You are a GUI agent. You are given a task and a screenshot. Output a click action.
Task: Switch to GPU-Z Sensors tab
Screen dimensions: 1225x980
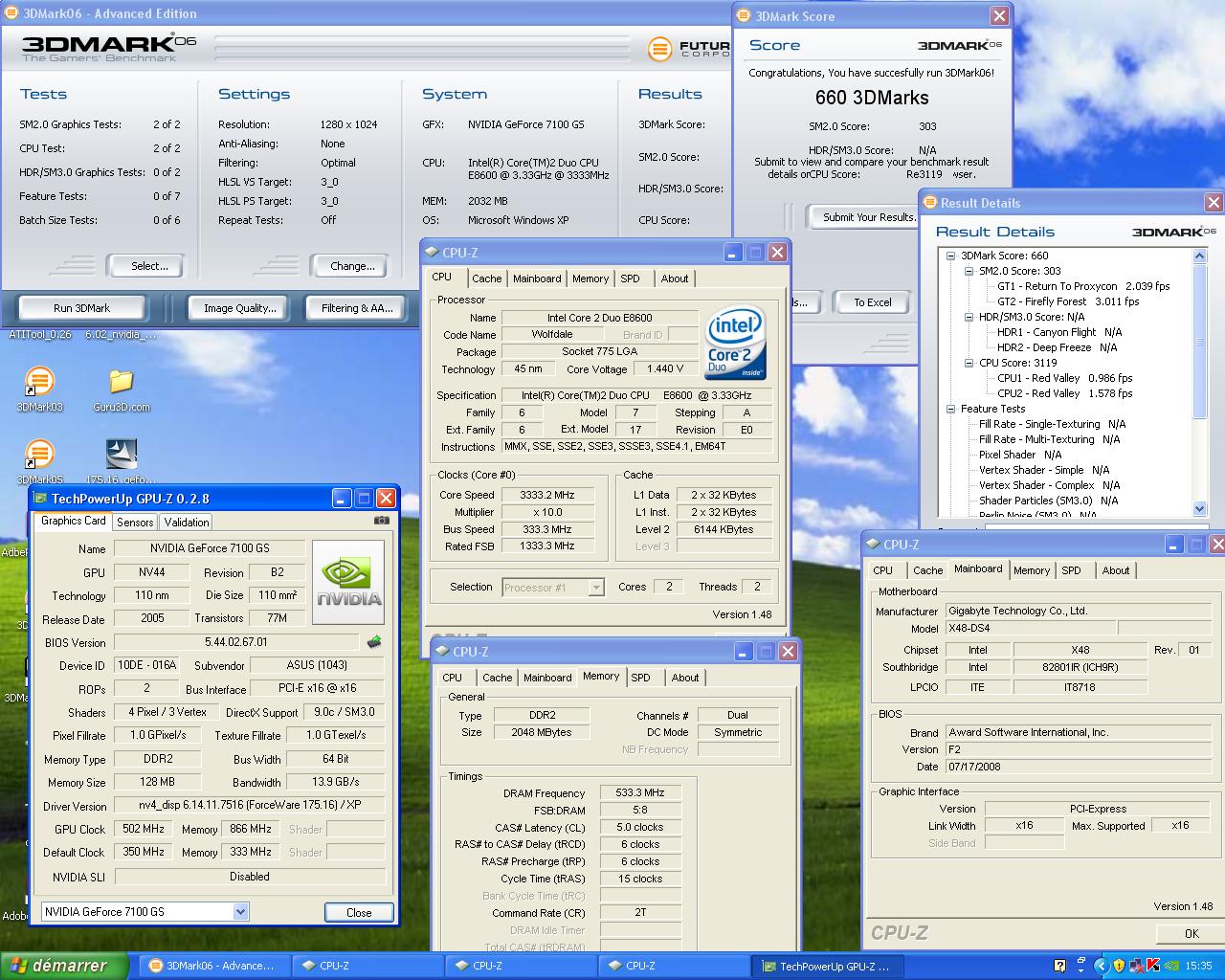point(135,522)
